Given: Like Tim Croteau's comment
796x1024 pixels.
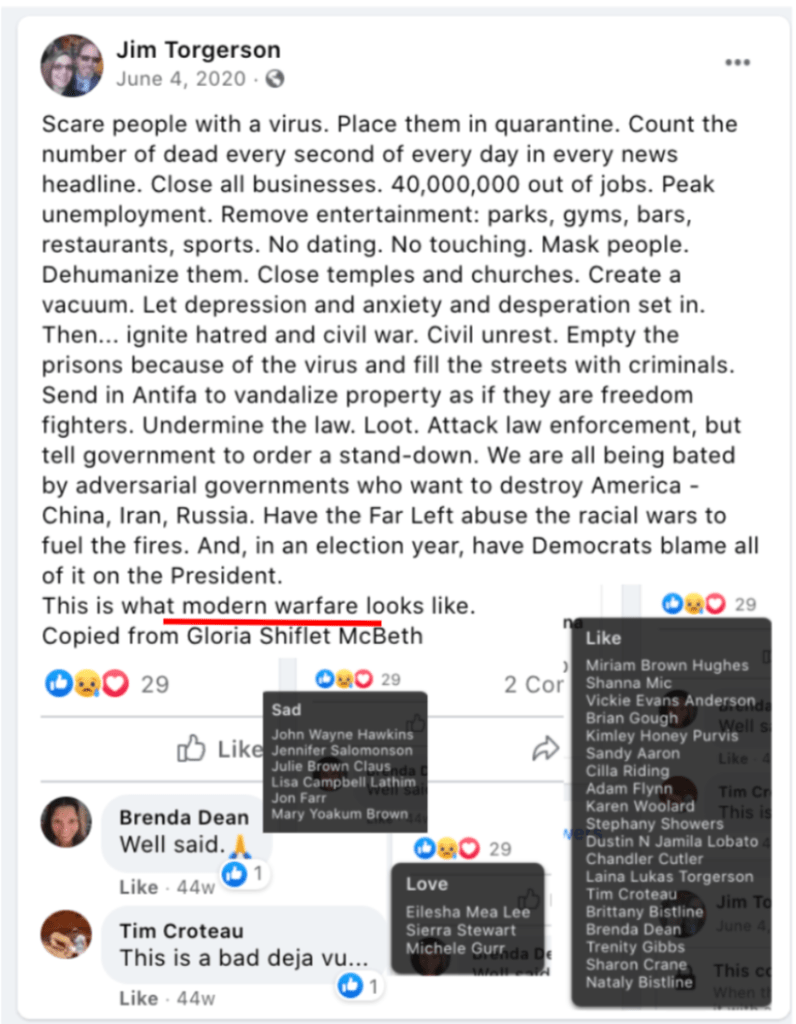Looking at the screenshot, I should point(138,998).
